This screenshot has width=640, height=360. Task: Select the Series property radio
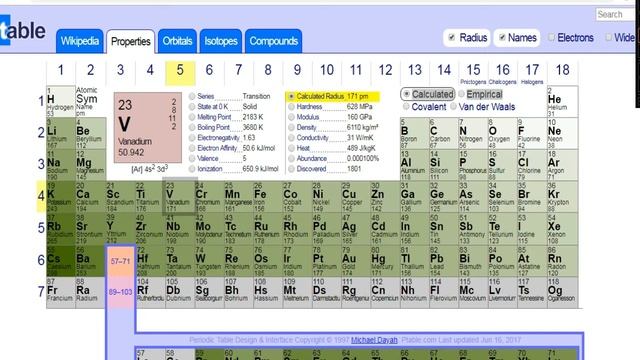(192, 96)
